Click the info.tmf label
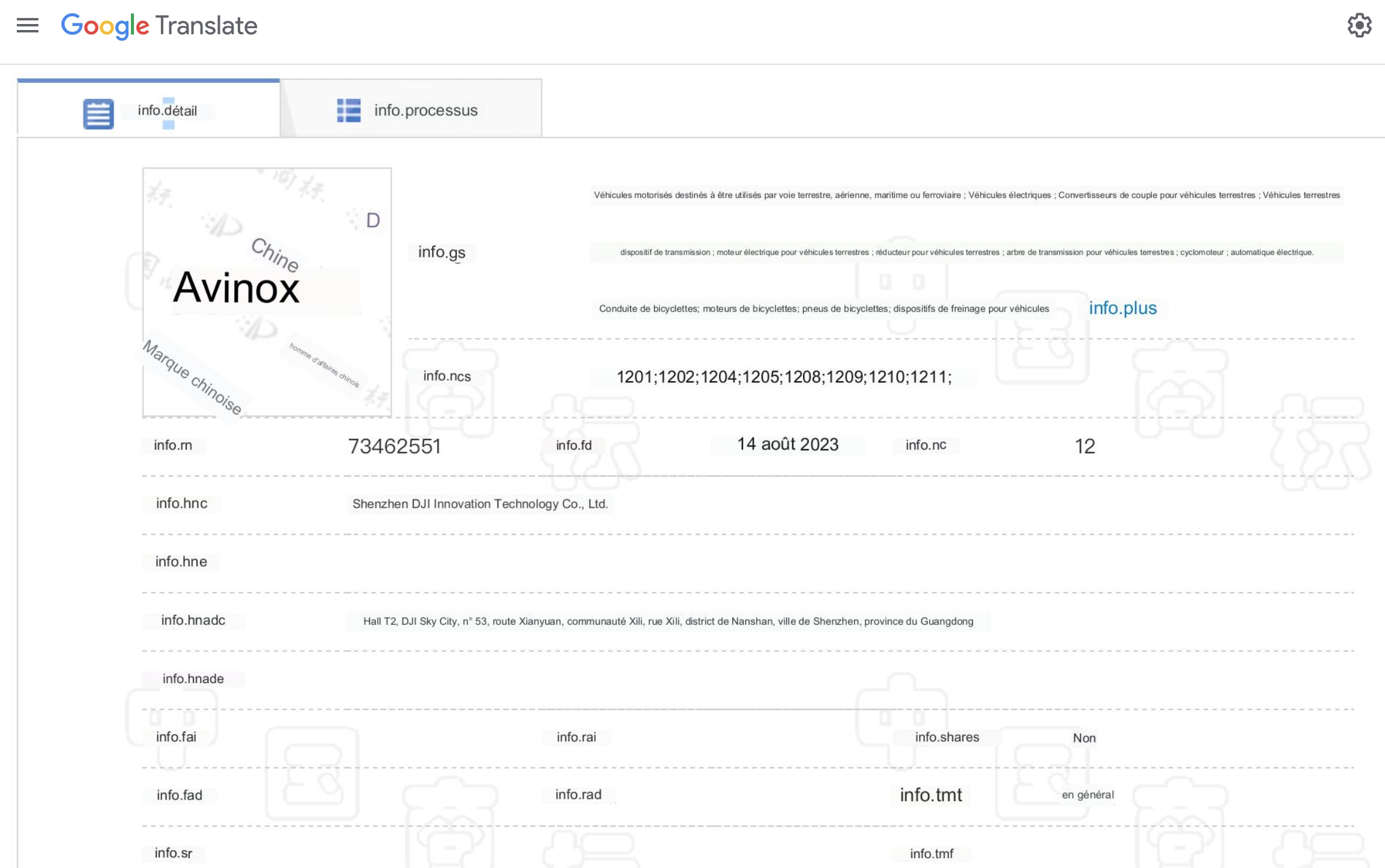This screenshot has width=1385, height=868. point(931,854)
